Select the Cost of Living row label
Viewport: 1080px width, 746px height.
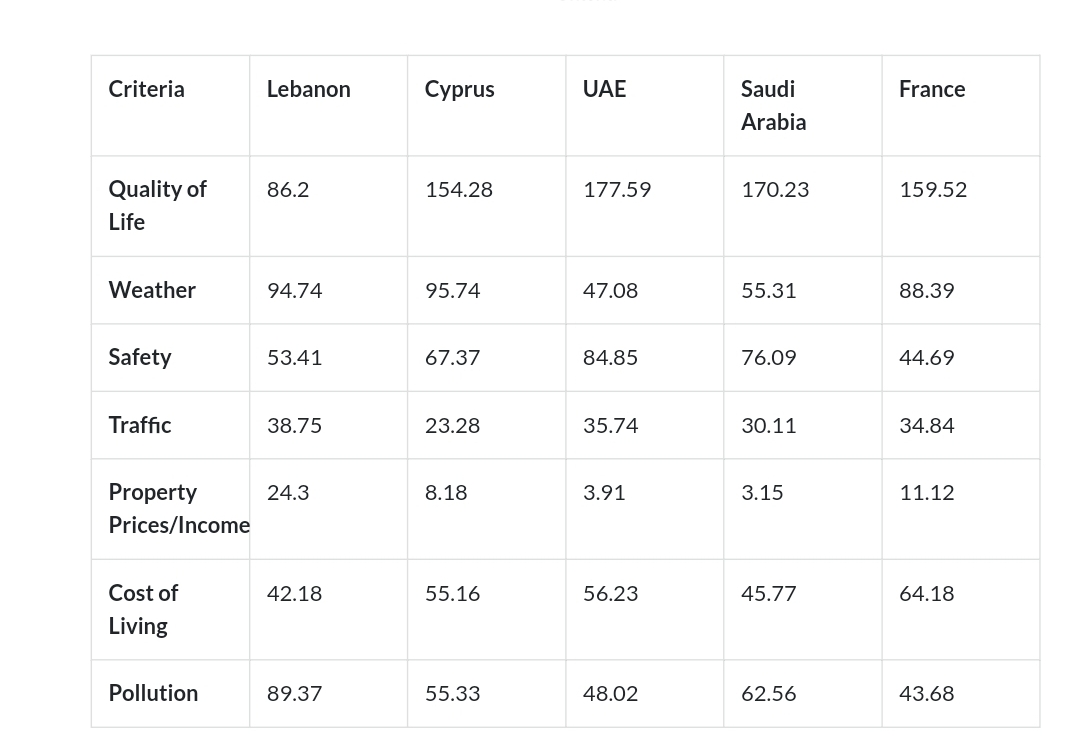tap(143, 610)
